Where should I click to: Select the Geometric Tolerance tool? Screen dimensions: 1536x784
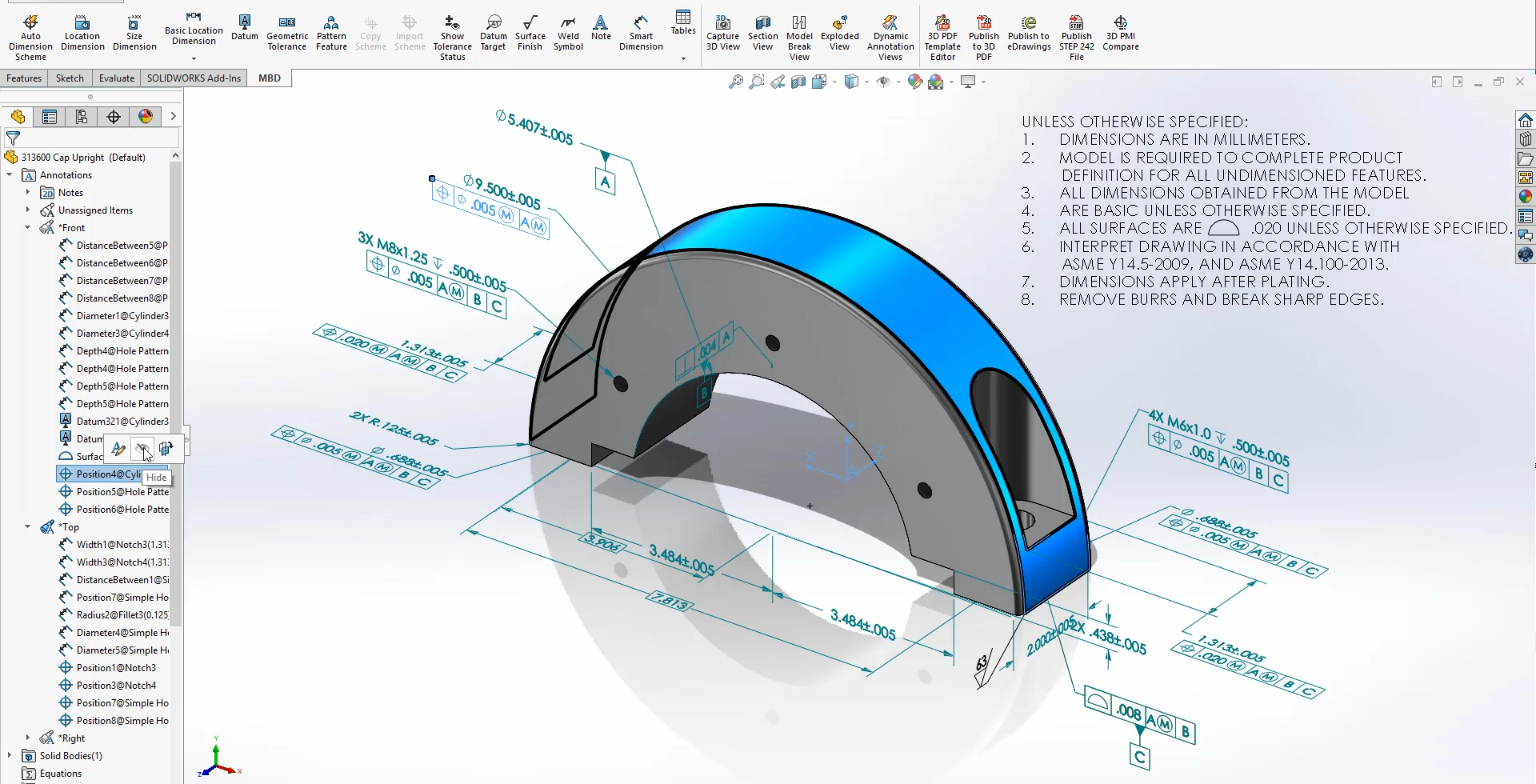click(287, 33)
